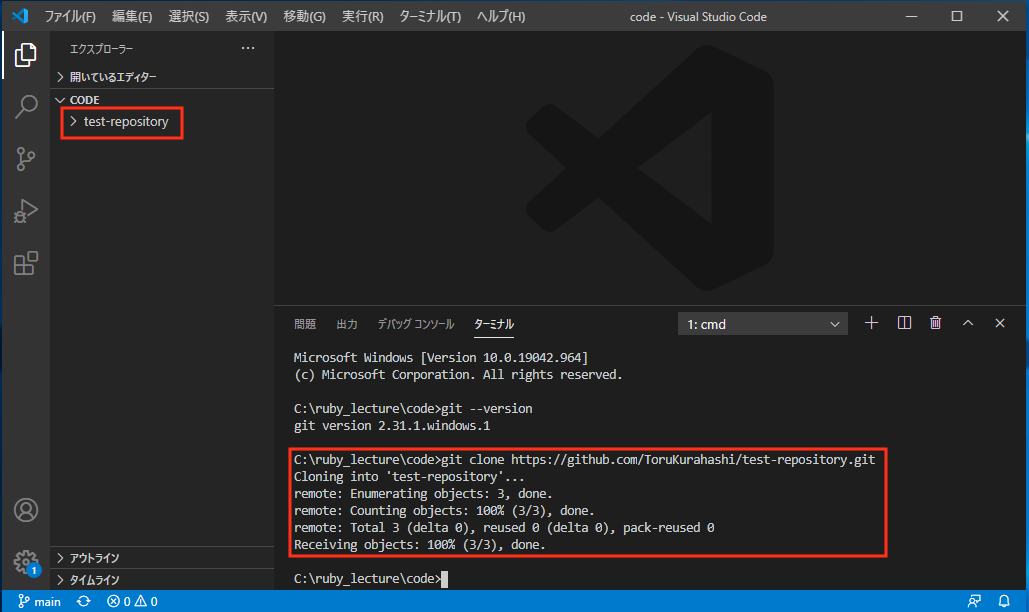This screenshot has width=1029, height=612.
Task: Click the terminal prompt input line
Action: coord(371,579)
